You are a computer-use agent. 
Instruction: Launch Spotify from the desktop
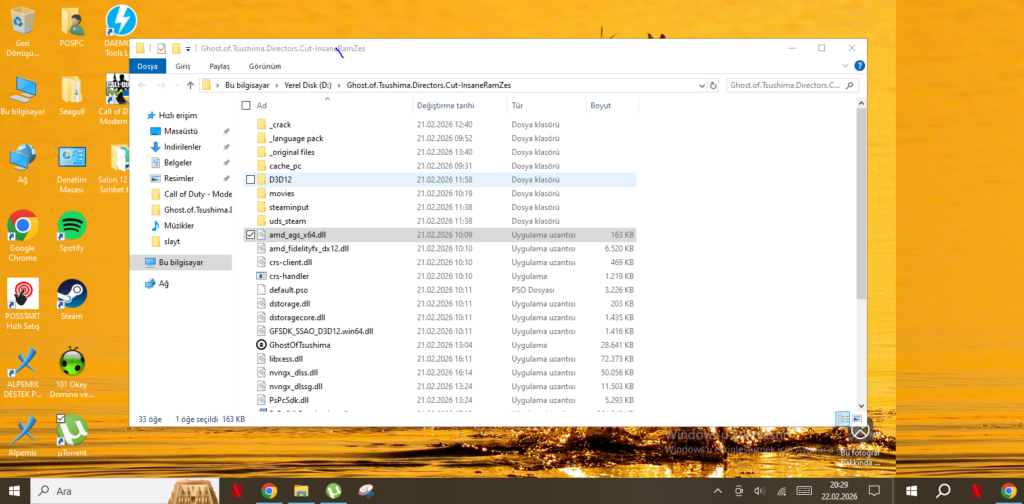click(x=72, y=231)
